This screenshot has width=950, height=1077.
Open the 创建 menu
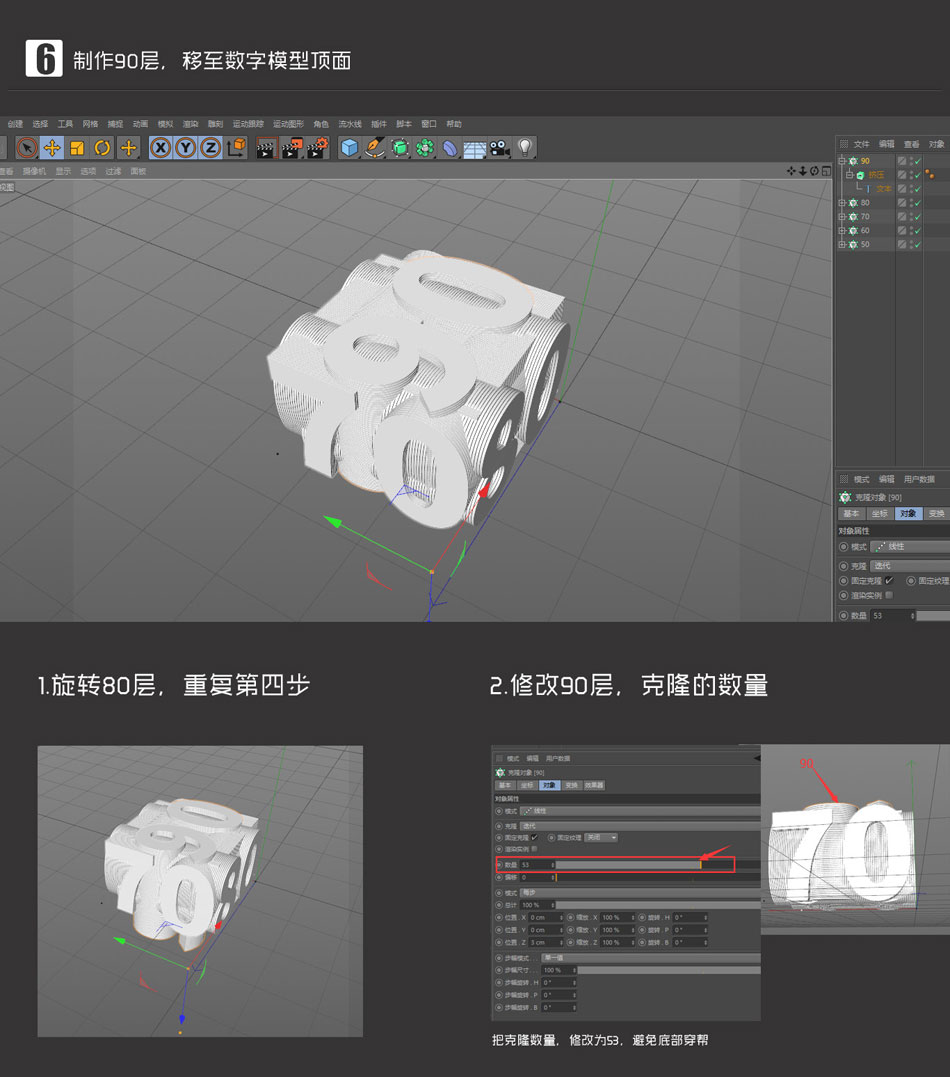(x=15, y=124)
